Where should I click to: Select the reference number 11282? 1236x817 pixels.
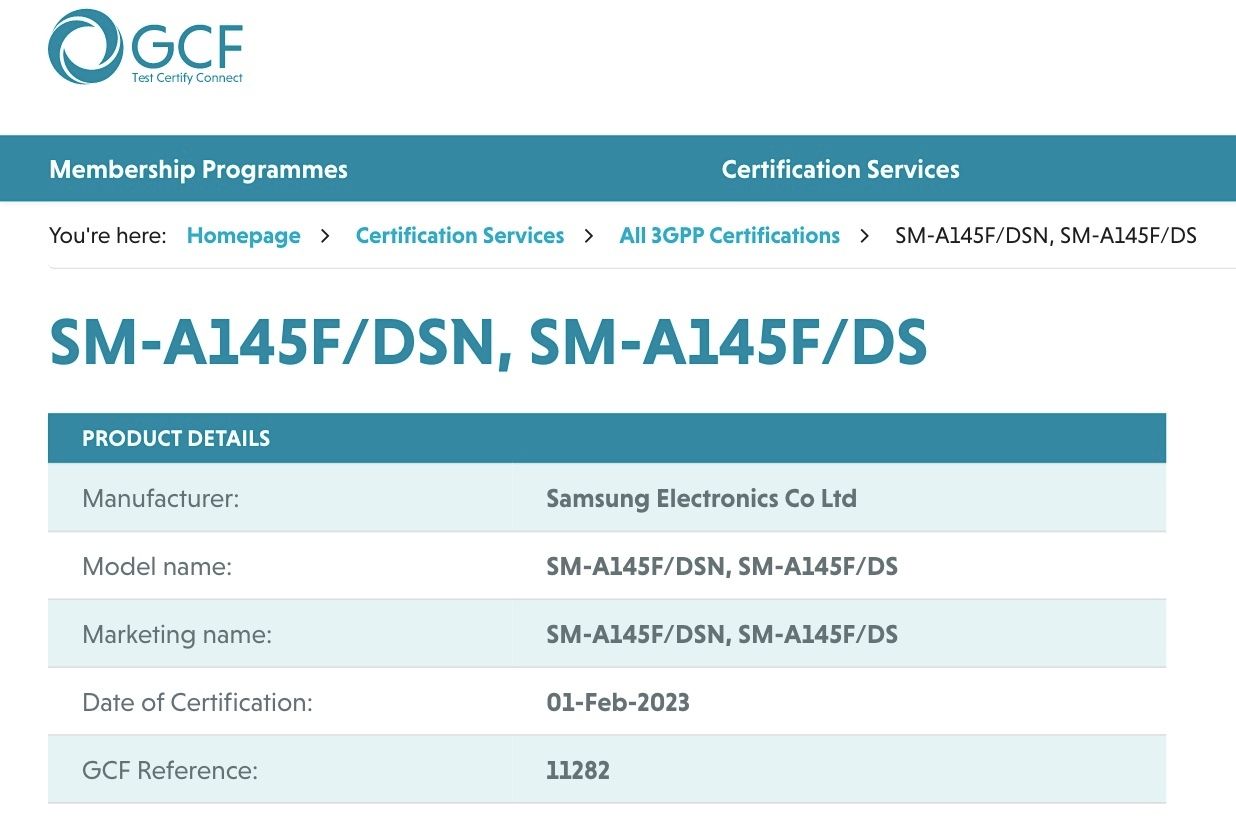coord(577,771)
